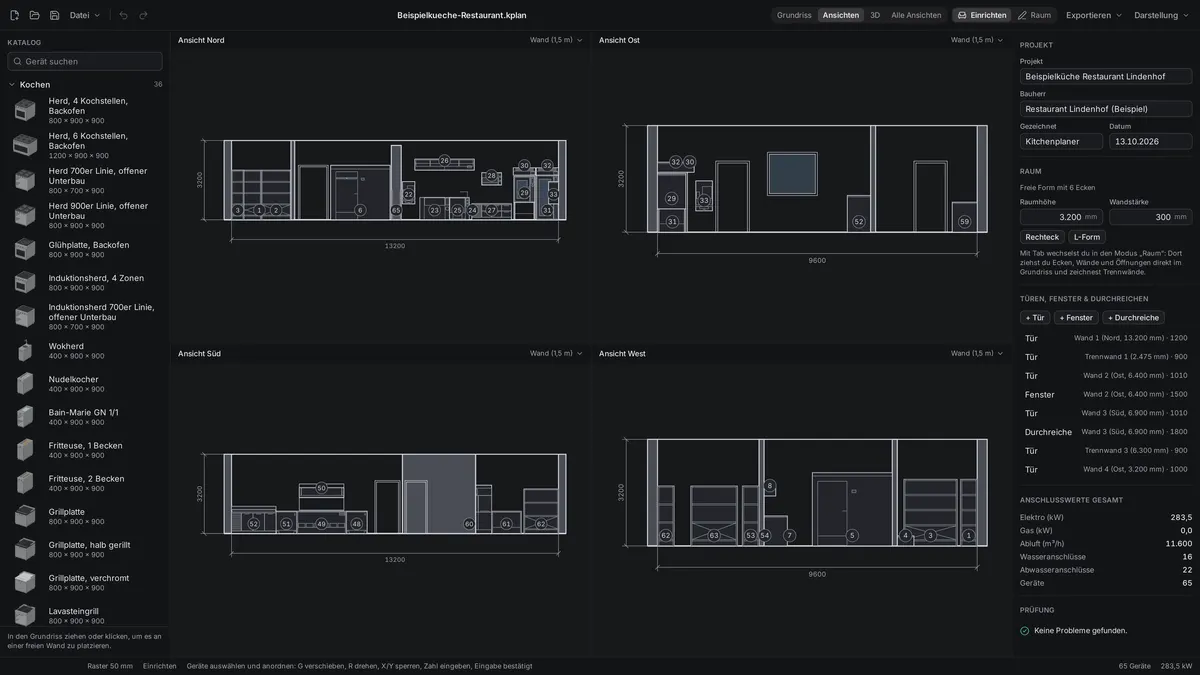Edit the Wandstärke value field
Screen dimensions: 1200x675
[1151, 216]
